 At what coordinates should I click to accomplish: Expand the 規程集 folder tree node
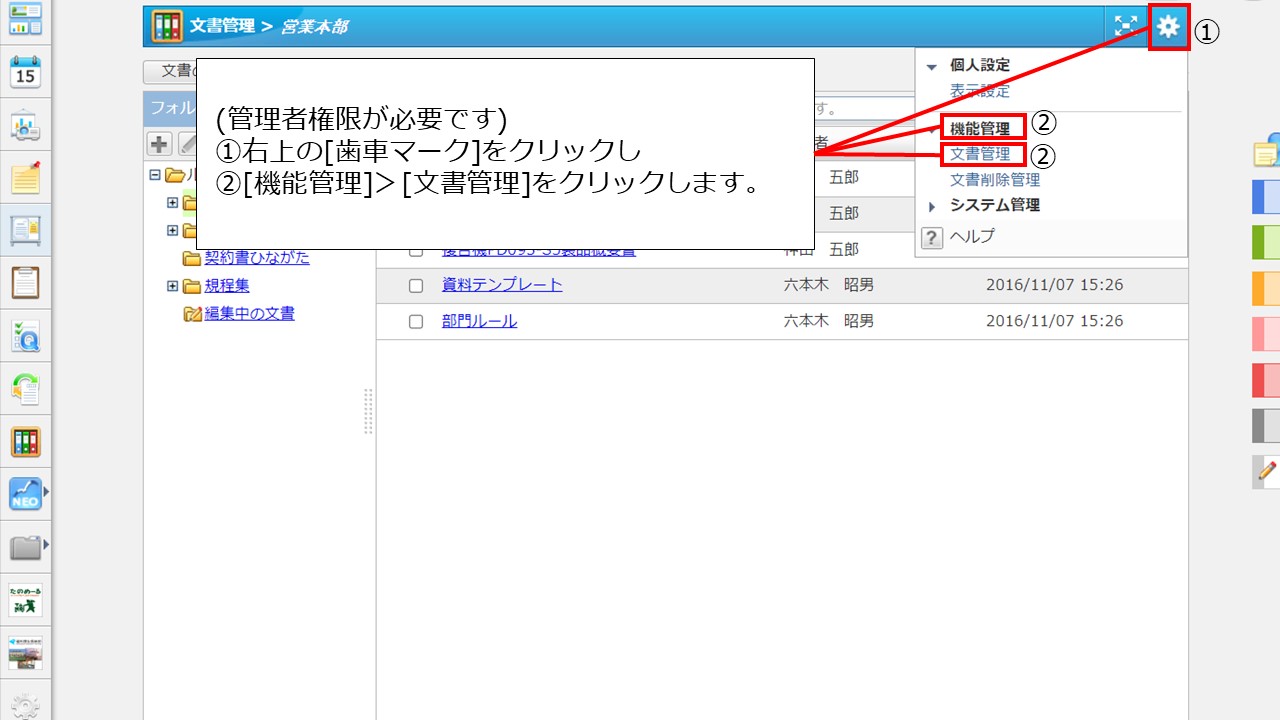click(173, 285)
